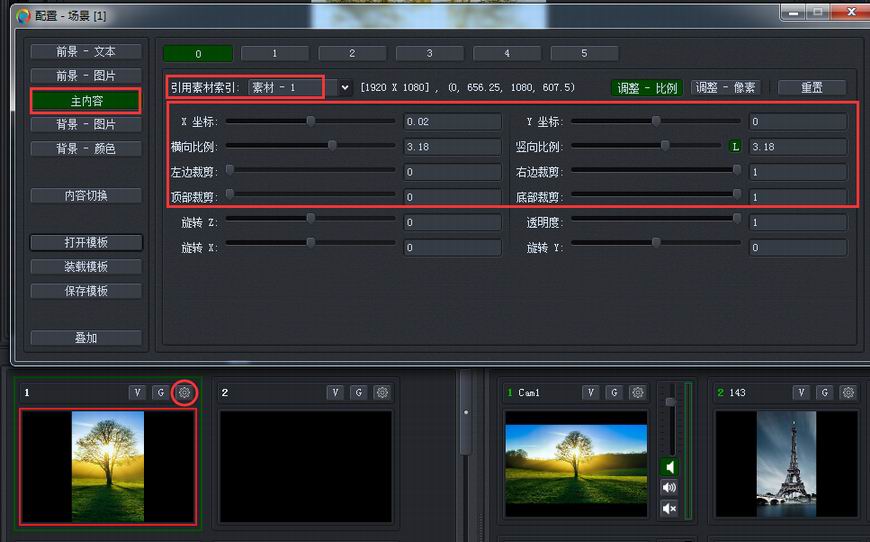Click the 竖向比例 slider handle
This screenshot has width=870, height=542.
665,146
